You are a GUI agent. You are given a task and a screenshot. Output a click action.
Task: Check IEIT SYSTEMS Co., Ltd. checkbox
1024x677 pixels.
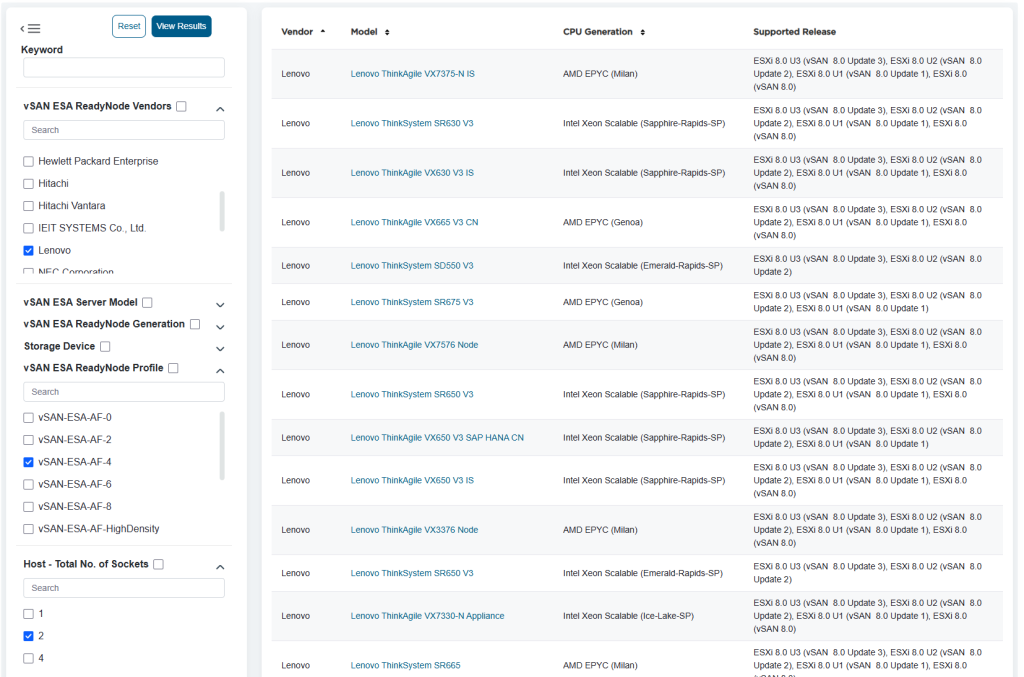pos(28,228)
